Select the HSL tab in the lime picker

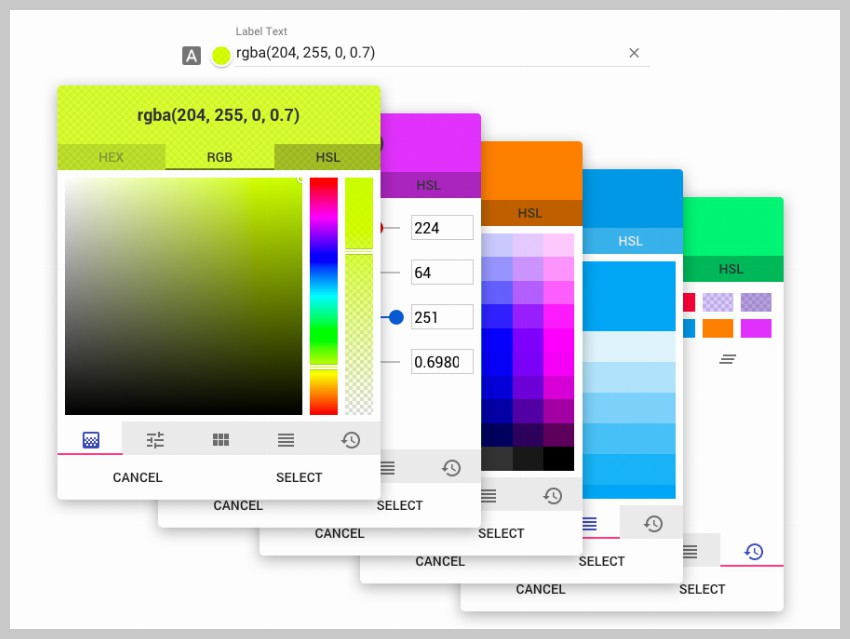coord(327,157)
